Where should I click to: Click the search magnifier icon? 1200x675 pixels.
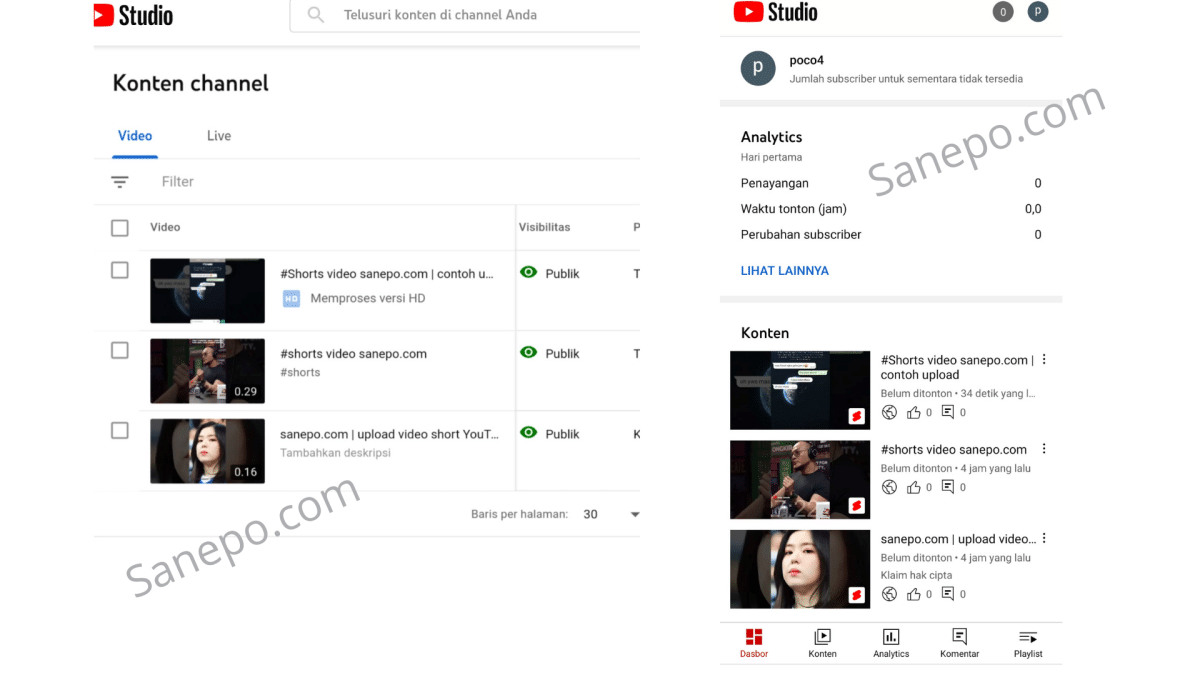pos(316,15)
